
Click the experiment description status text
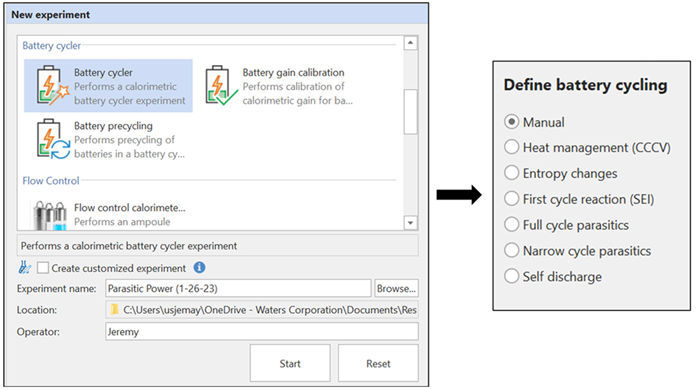[129, 246]
